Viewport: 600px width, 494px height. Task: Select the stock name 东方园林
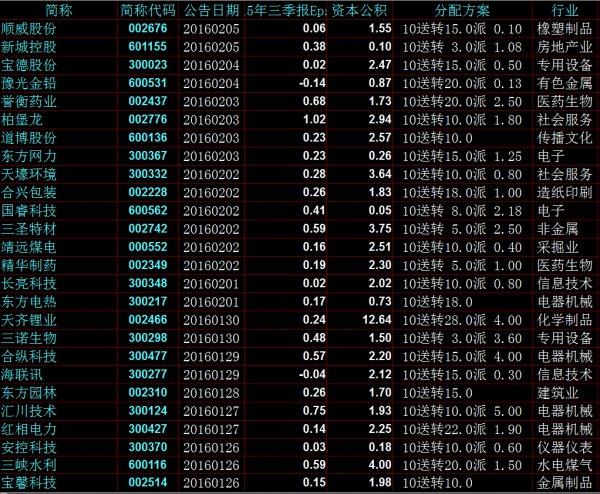point(29,393)
